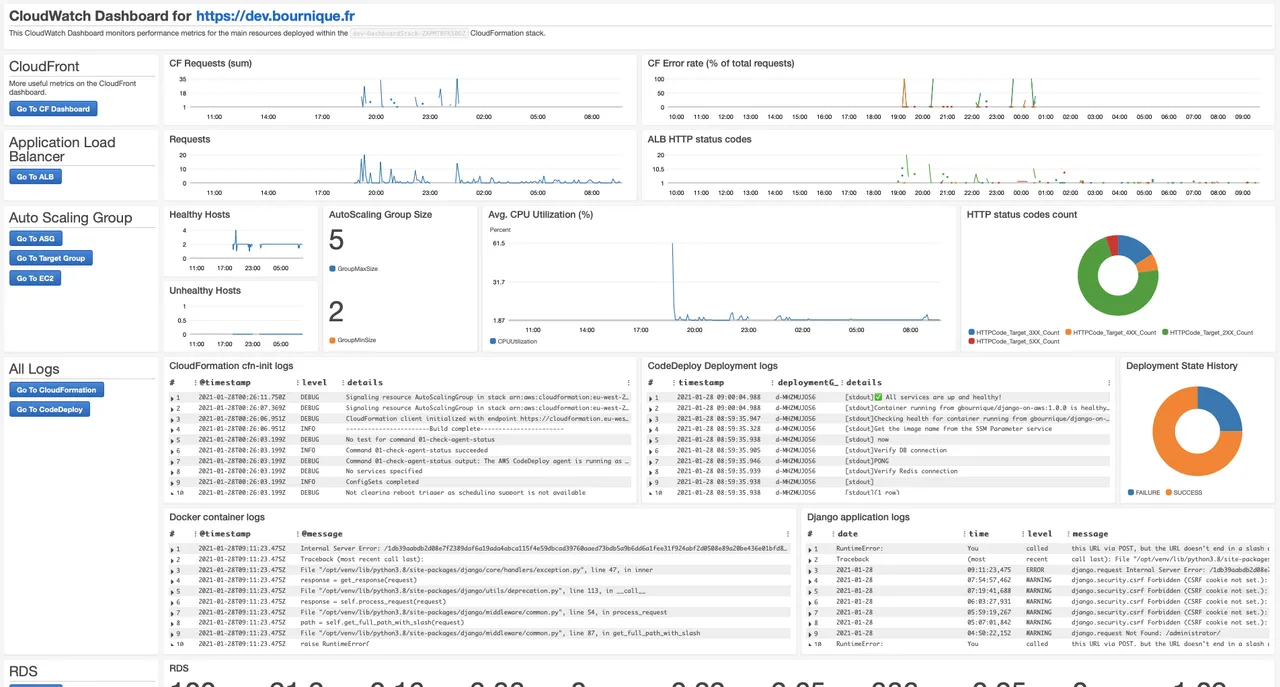Screen dimensions: 1280x687
Task: Expand row 1 in Docker container logs
Action: [x=172, y=549]
